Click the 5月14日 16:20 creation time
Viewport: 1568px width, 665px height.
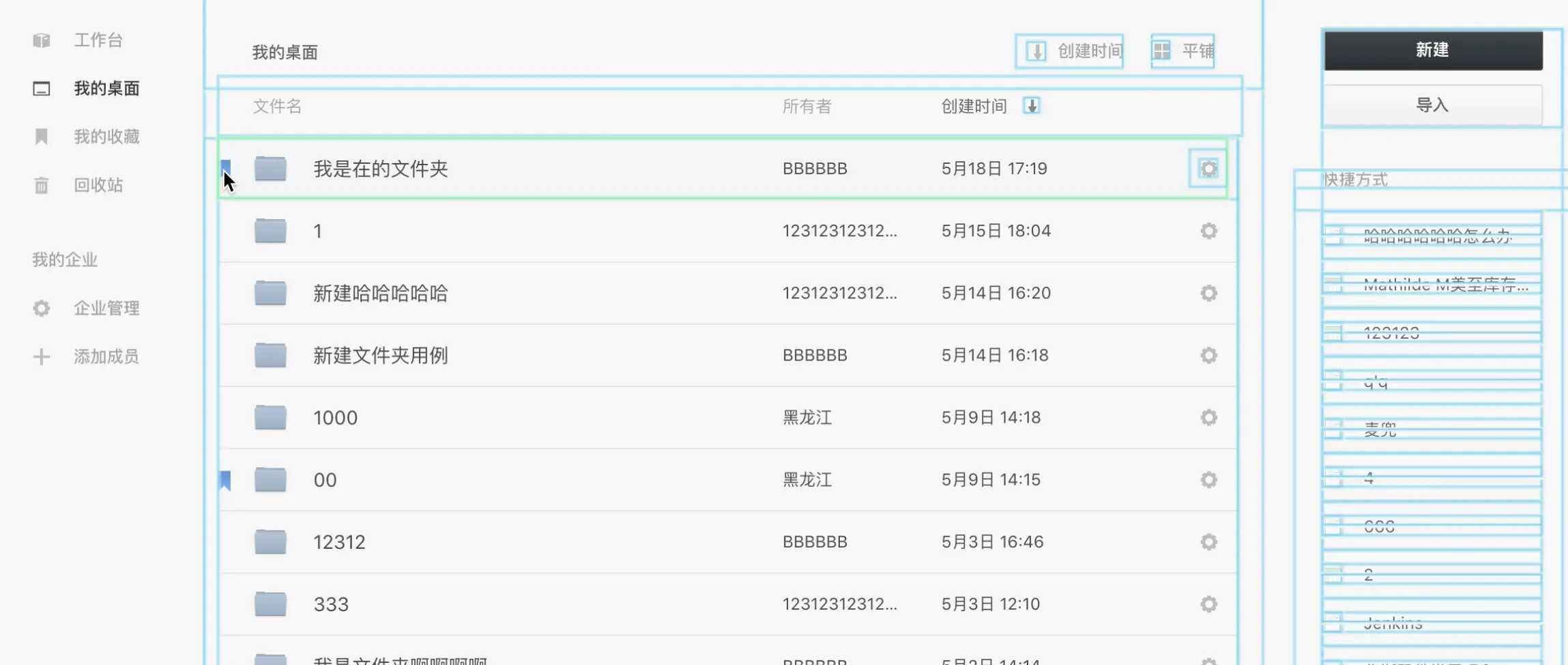point(996,293)
